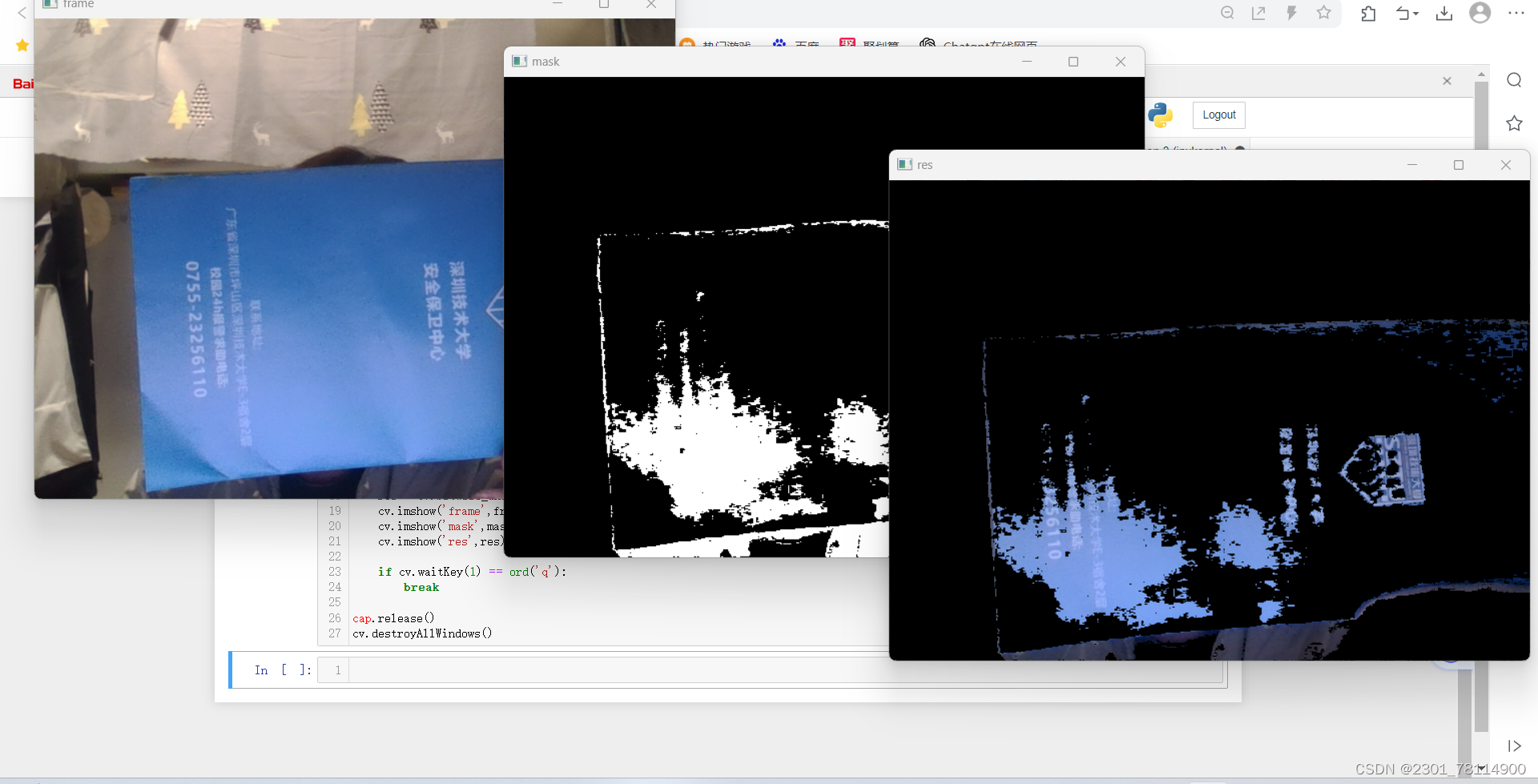The height and width of the screenshot is (784, 1538).
Task: Close the browser bar with the small X
Action: [x=1447, y=81]
